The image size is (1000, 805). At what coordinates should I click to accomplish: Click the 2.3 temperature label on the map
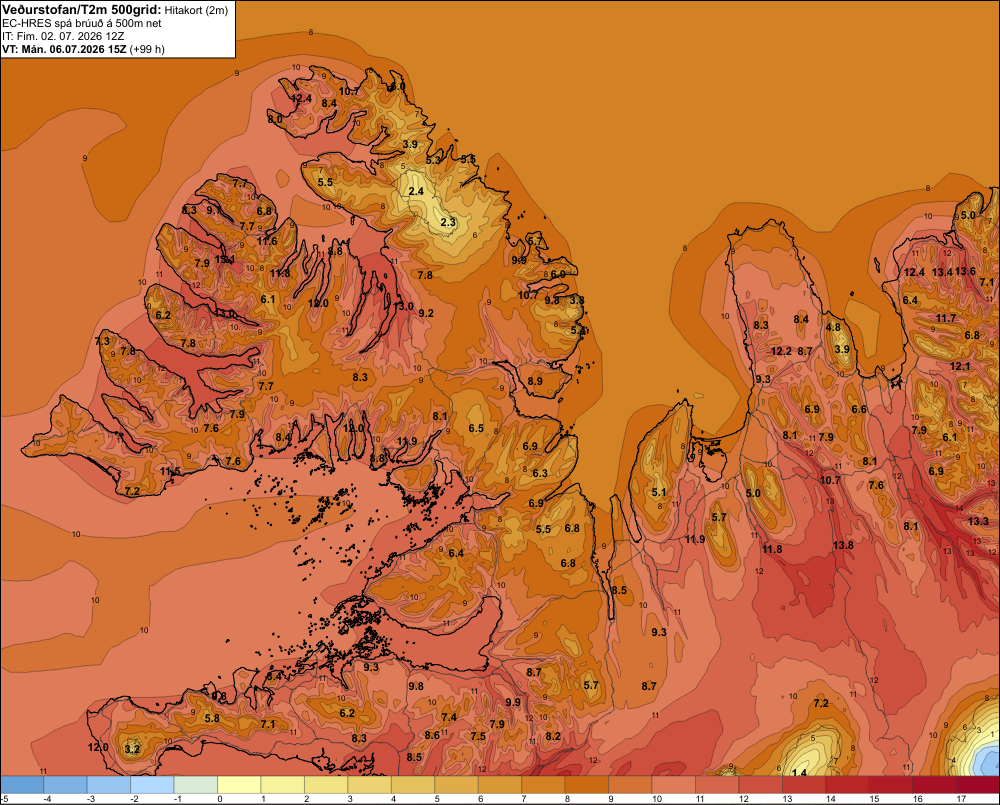click(448, 222)
